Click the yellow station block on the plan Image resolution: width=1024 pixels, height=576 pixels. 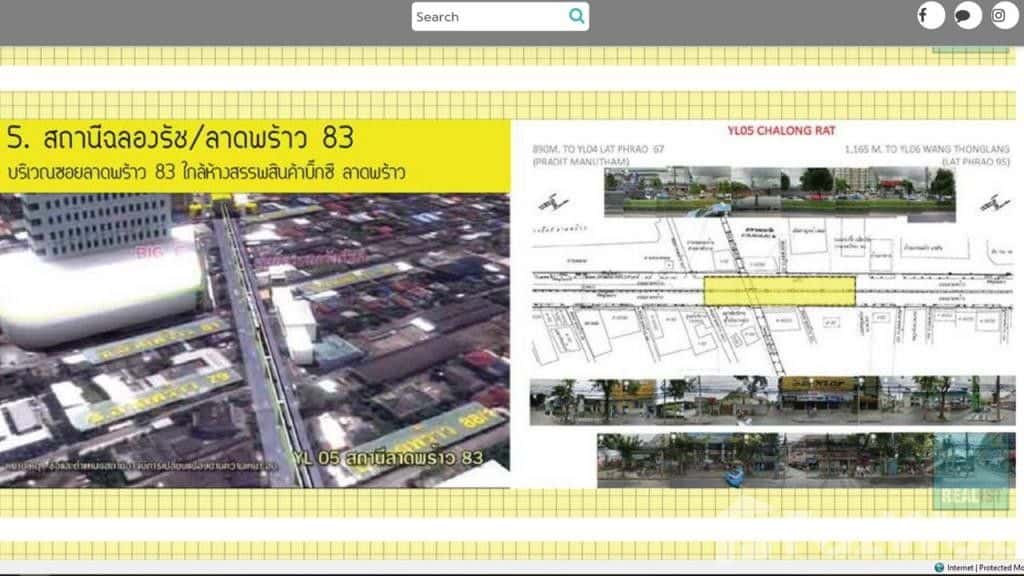[x=779, y=291]
